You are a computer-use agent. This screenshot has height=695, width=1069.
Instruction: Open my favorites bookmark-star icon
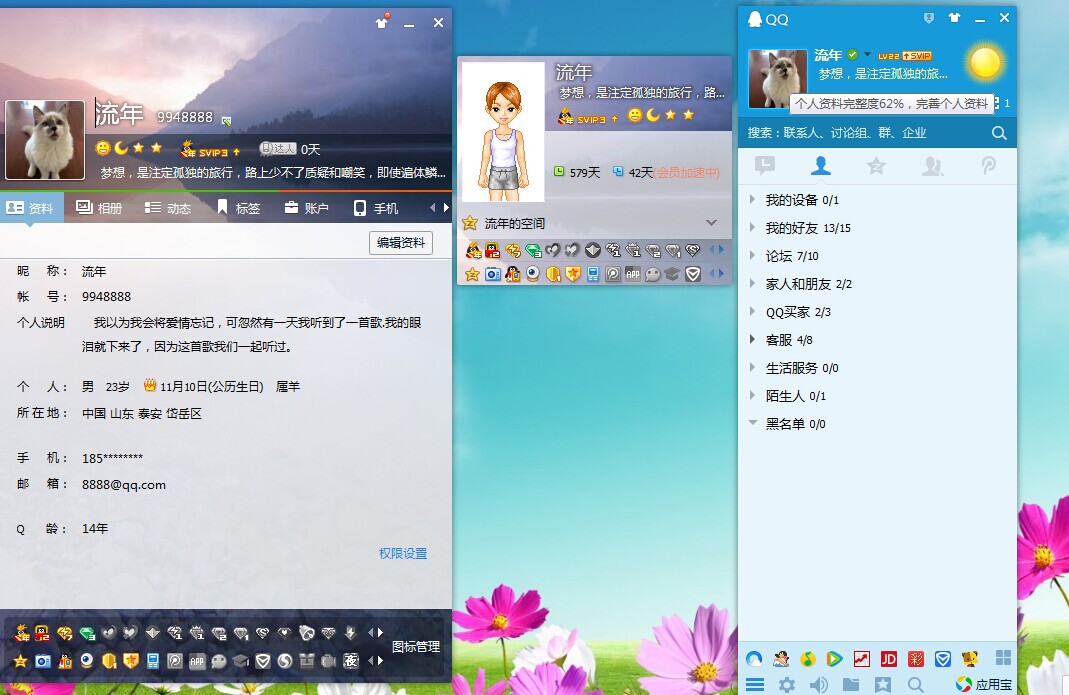(x=883, y=684)
